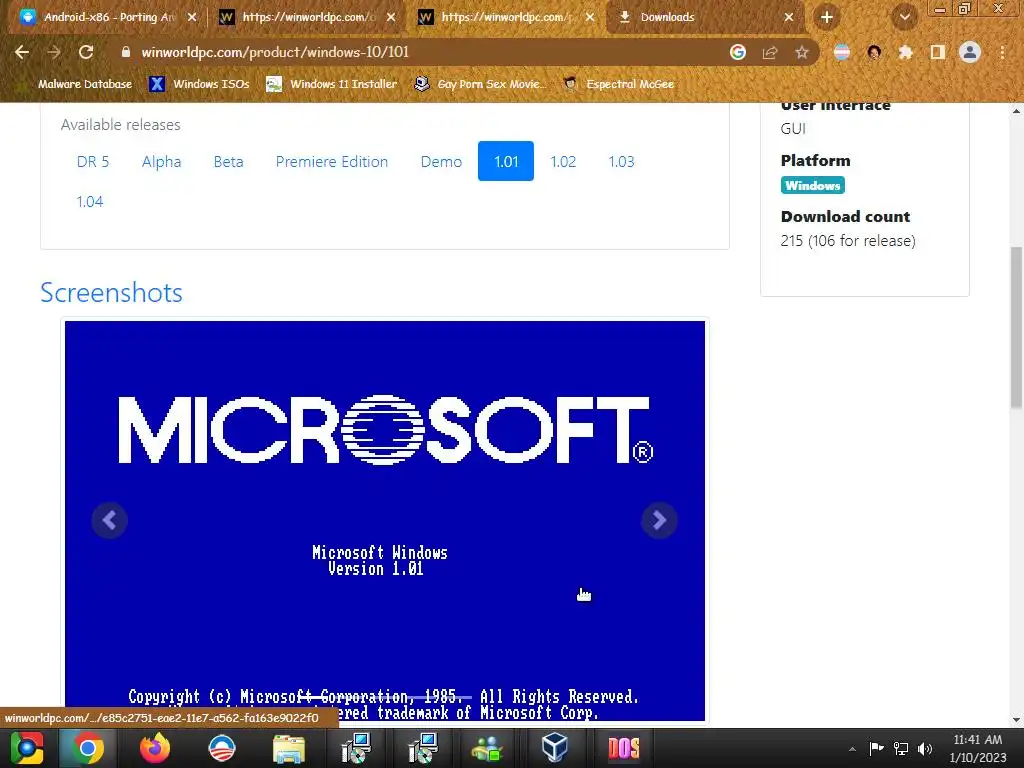Switch to the first winworldpc tab
1024x768 pixels.
307,18
